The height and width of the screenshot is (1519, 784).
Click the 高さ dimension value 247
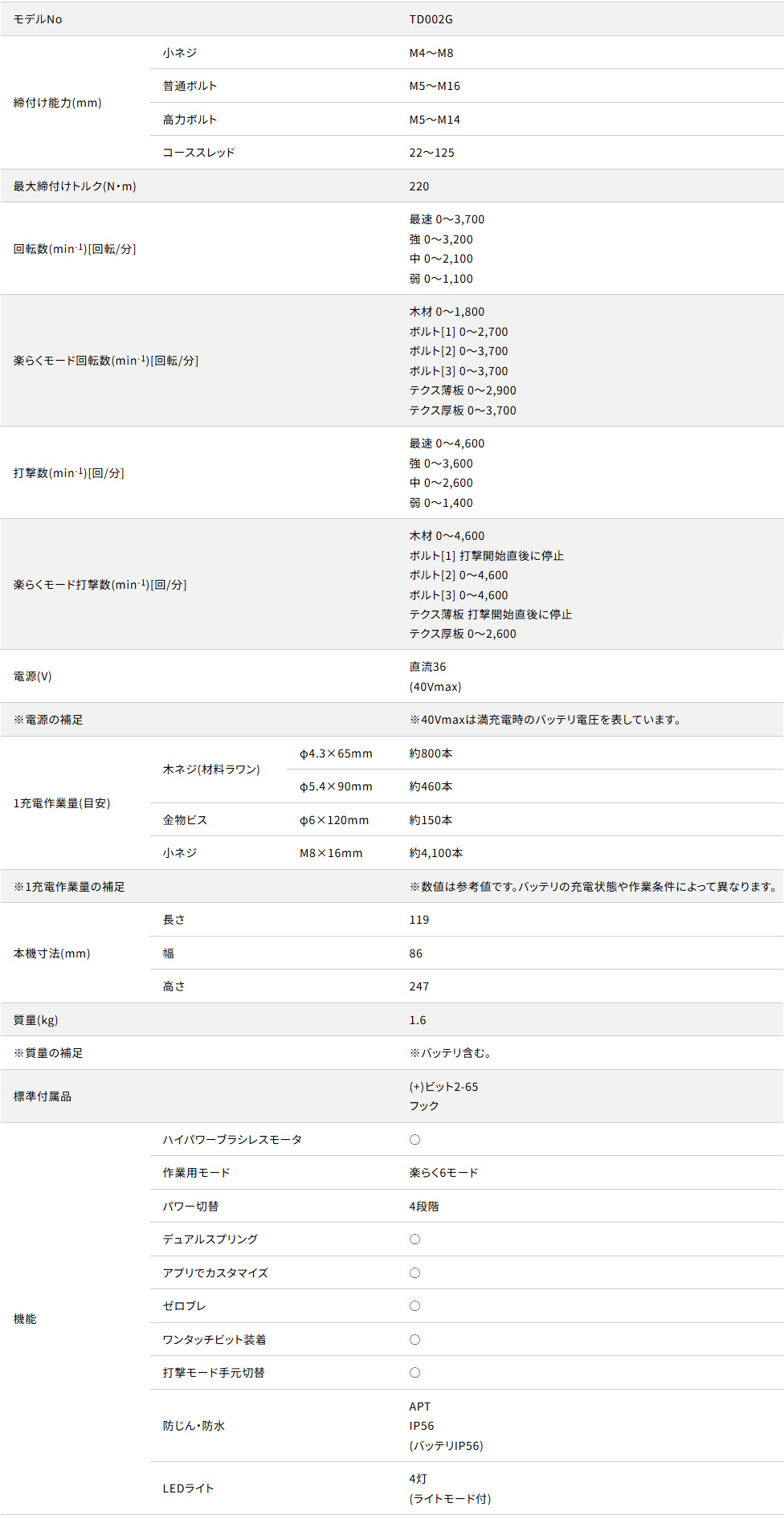click(x=419, y=986)
